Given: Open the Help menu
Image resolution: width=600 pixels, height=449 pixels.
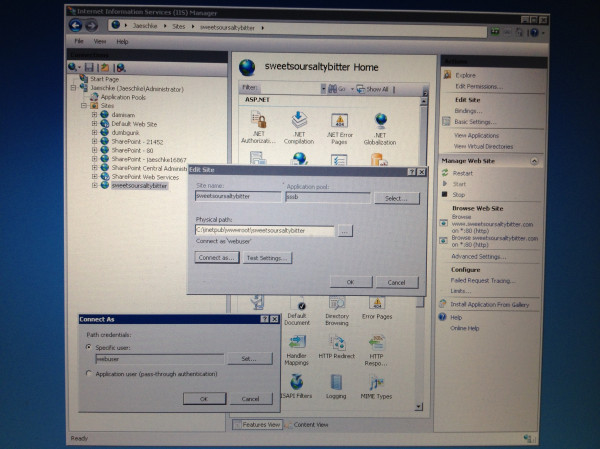Looking at the screenshot, I should point(122,42).
